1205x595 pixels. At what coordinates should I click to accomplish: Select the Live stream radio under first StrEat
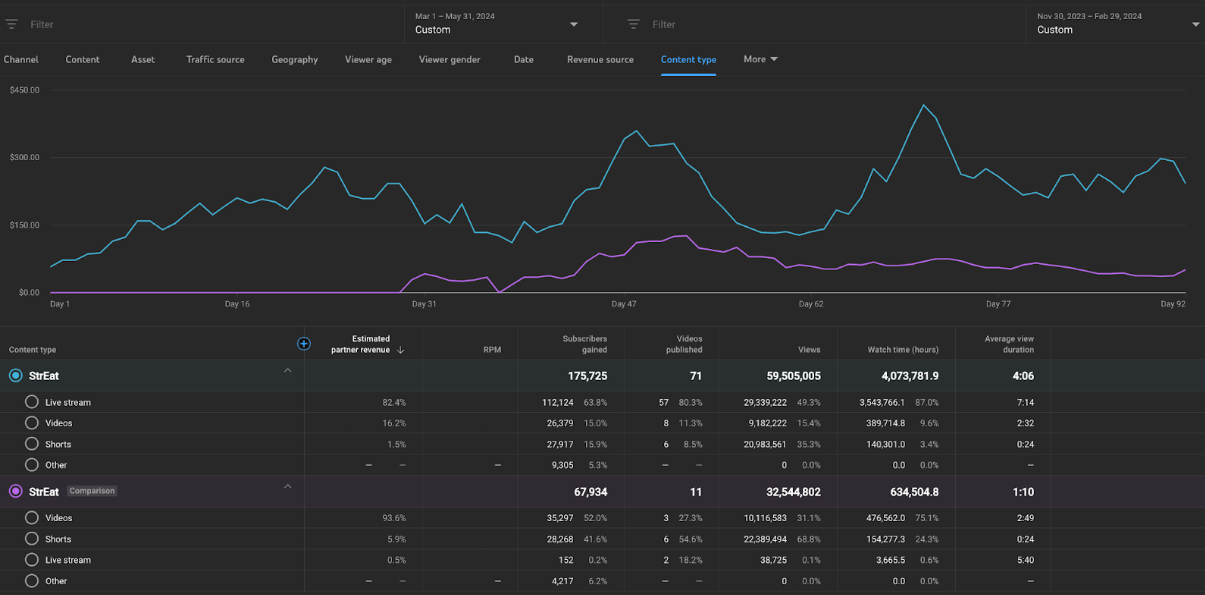point(32,402)
